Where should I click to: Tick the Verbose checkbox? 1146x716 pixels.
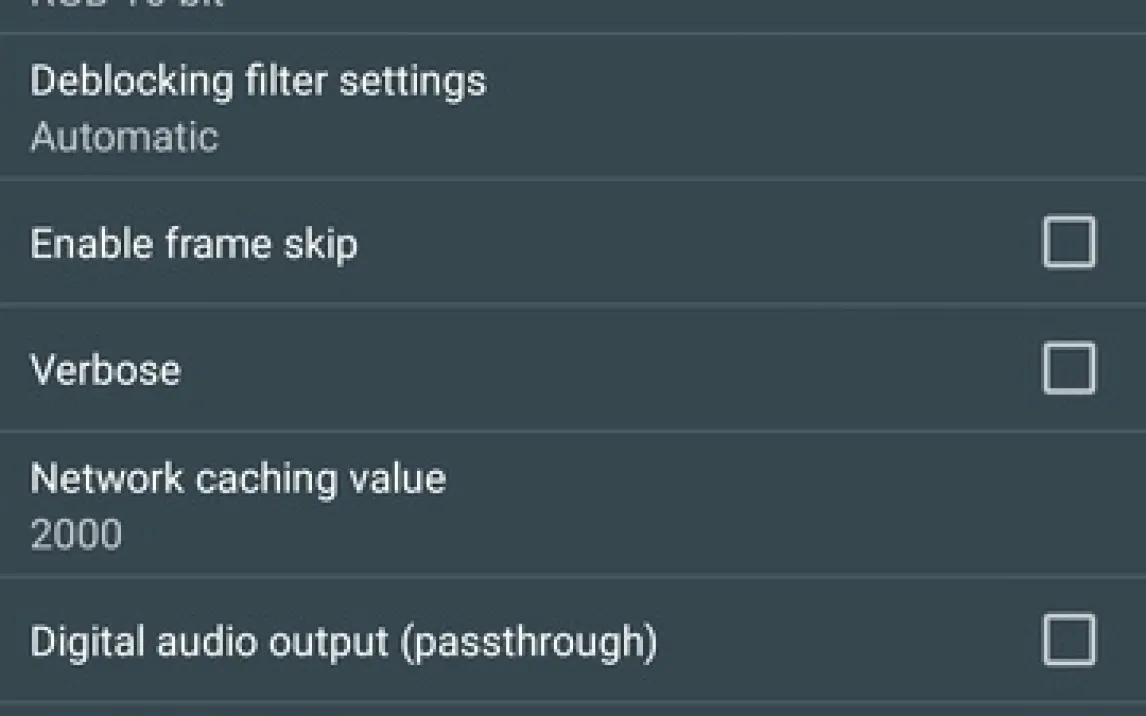click(1069, 368)
